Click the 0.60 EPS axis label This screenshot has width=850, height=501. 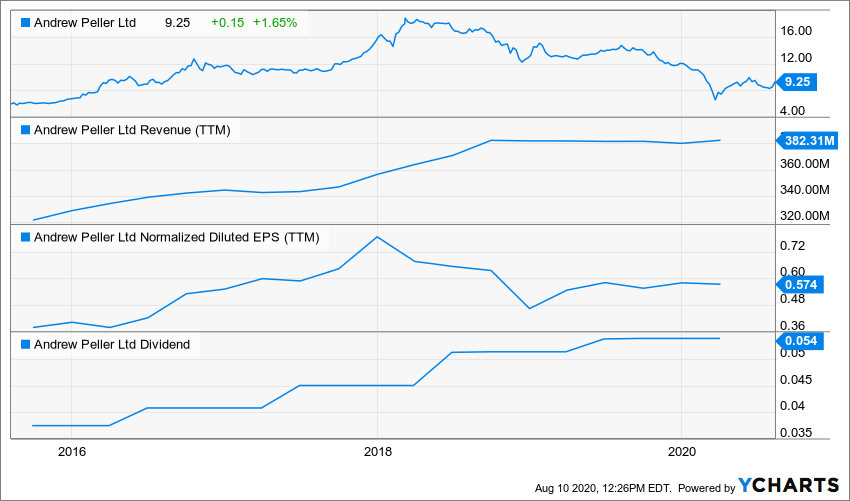(793, 272)
